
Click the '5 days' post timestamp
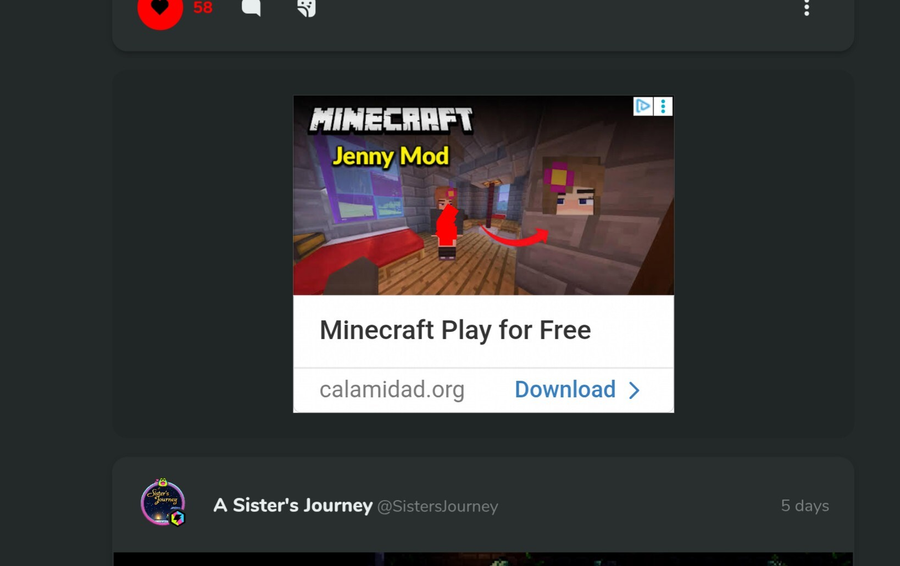click(x=805, y=506)
